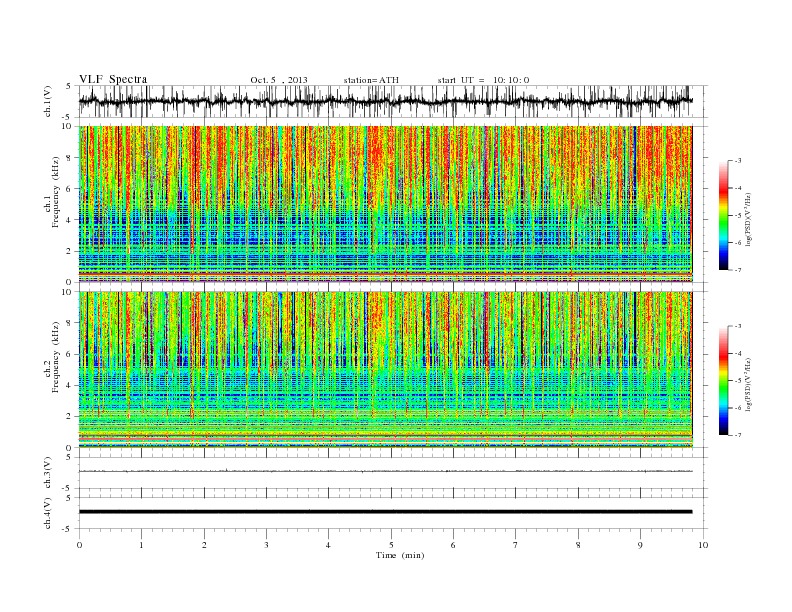Click time axis tick label "8"
This screenshot has width=792, height=612.
point(578,545)
